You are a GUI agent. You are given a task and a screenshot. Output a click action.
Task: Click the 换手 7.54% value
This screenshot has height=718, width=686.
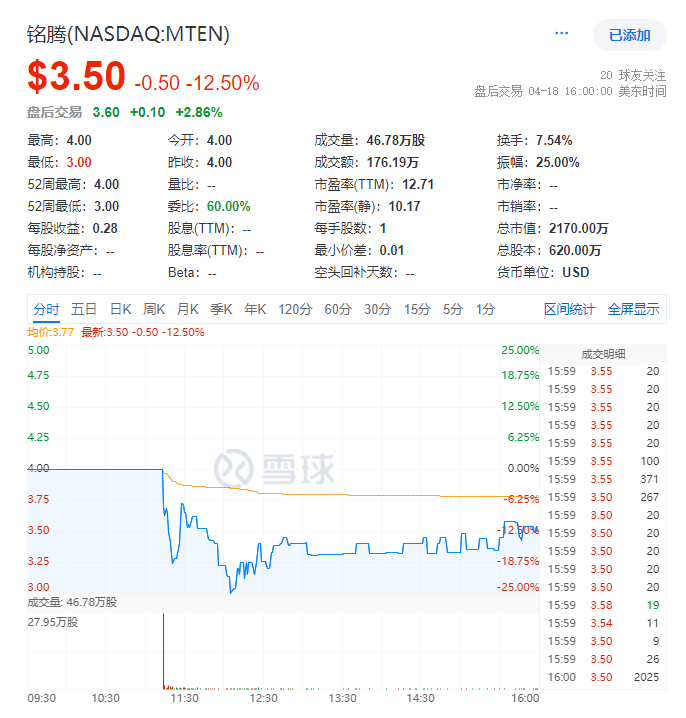coord(554,140)
